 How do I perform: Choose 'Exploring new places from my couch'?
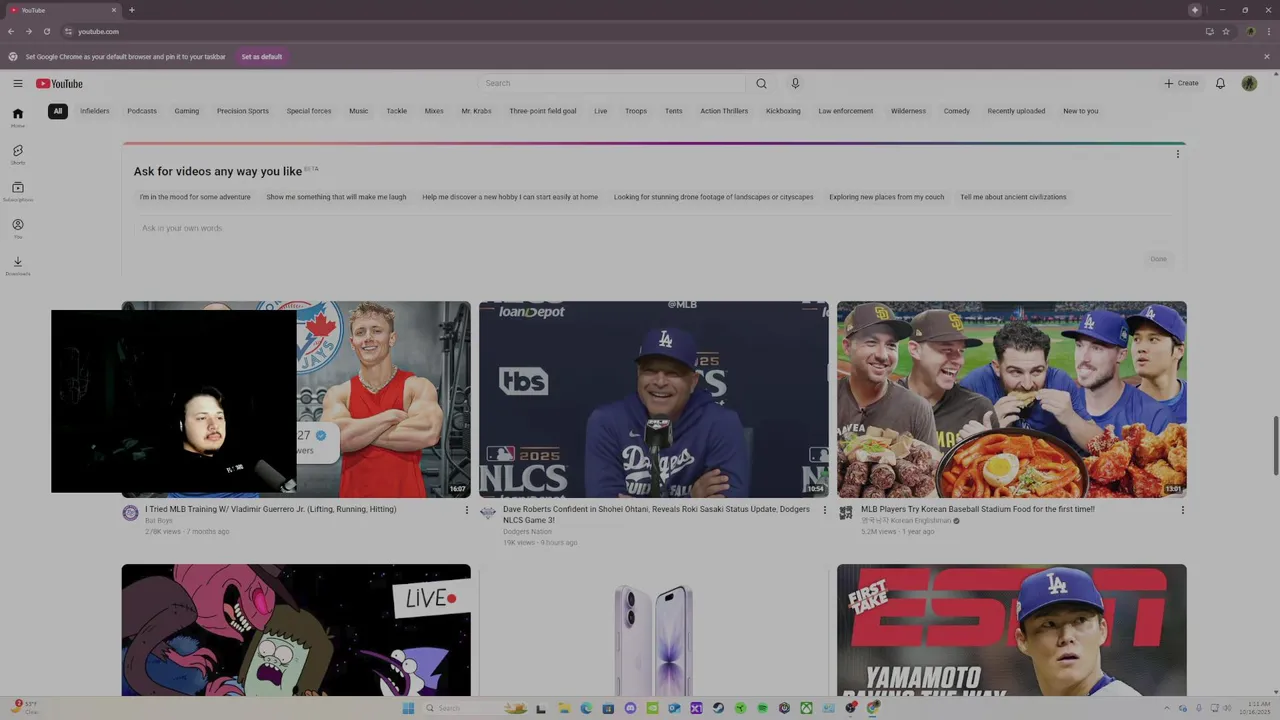[886, 197]
